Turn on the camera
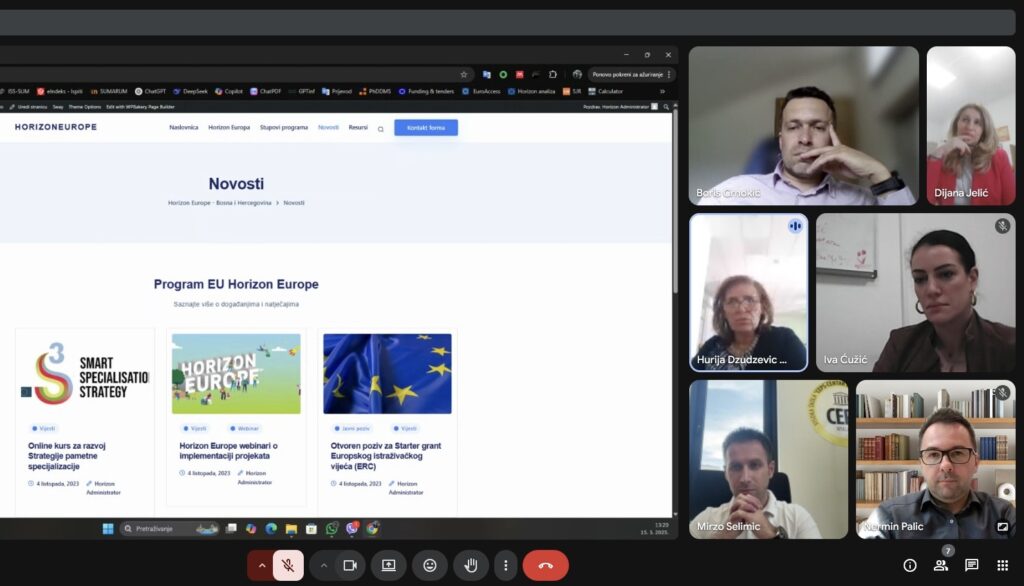This screenshot has width=1024, height=586. (350, 565)
